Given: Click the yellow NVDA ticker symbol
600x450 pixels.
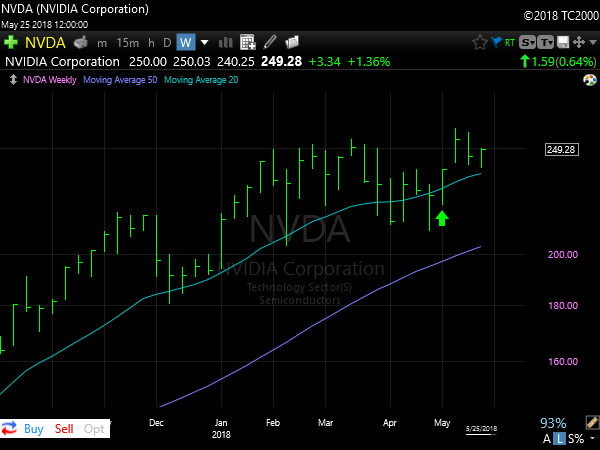Looking at the screenshot, I should [x=45, y=42].
